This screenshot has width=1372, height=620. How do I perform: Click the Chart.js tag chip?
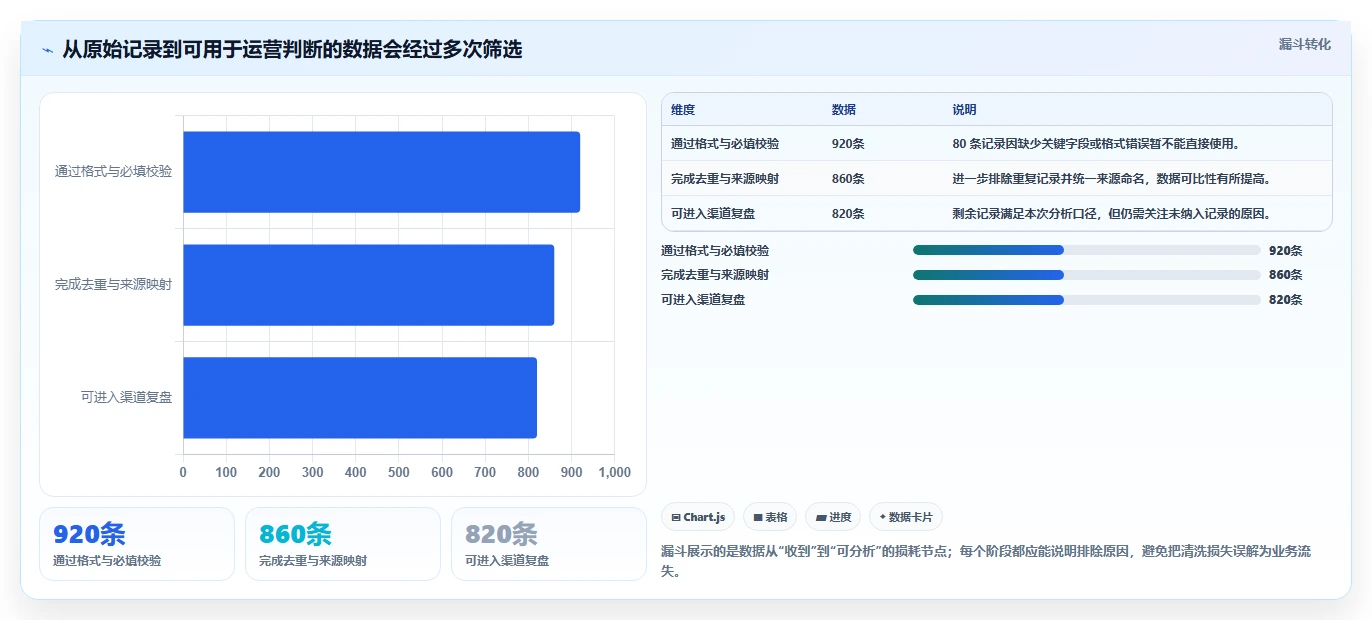point(698,517)
